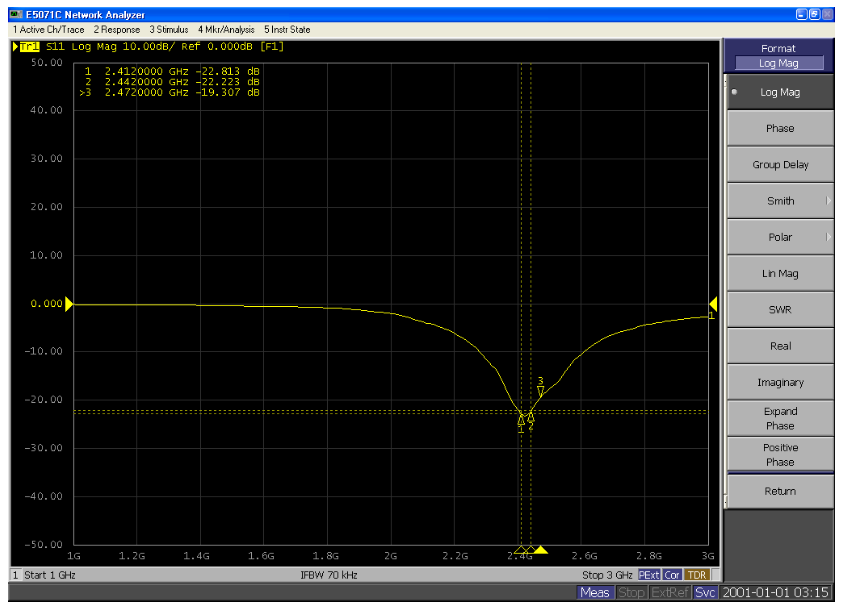Click S11 Log Mag trace title text
Image resolution: width=843 pixels, height=614 pixels.
81,46
